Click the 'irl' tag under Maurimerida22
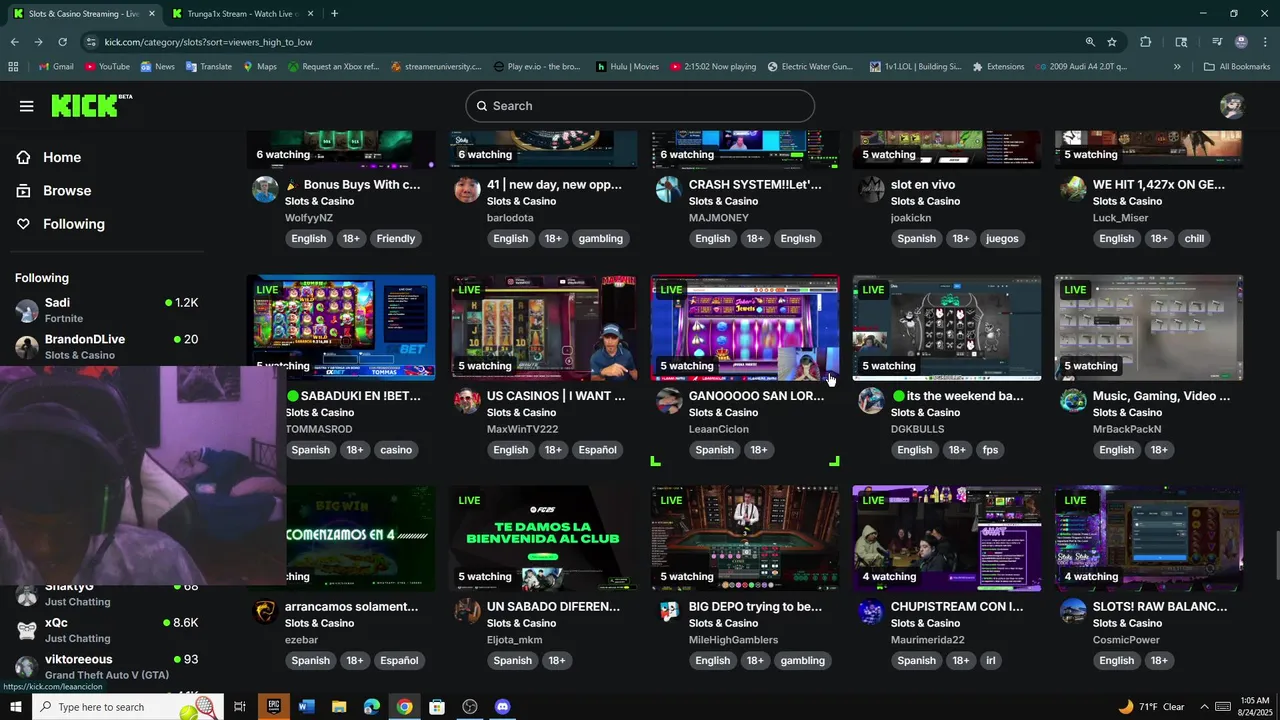This screenshot has height=720, width=1280. (x=991, y=661)
